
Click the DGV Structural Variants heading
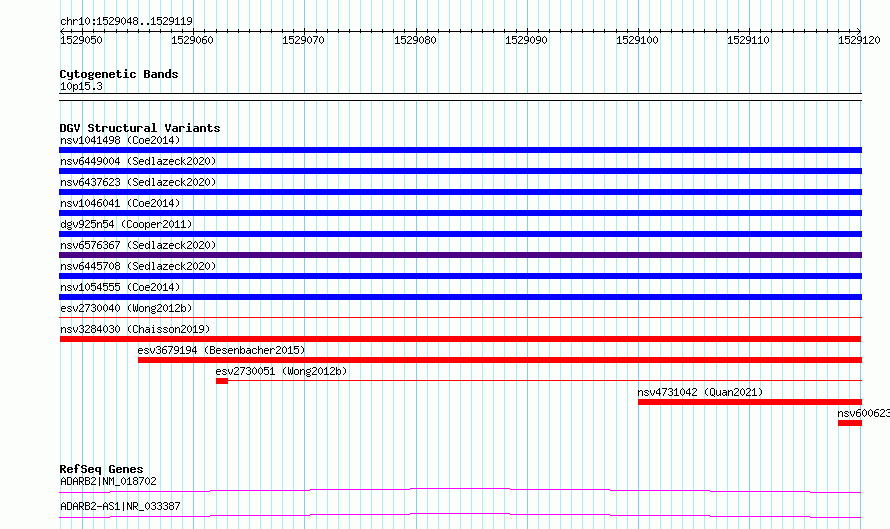(x=140, y=128)
